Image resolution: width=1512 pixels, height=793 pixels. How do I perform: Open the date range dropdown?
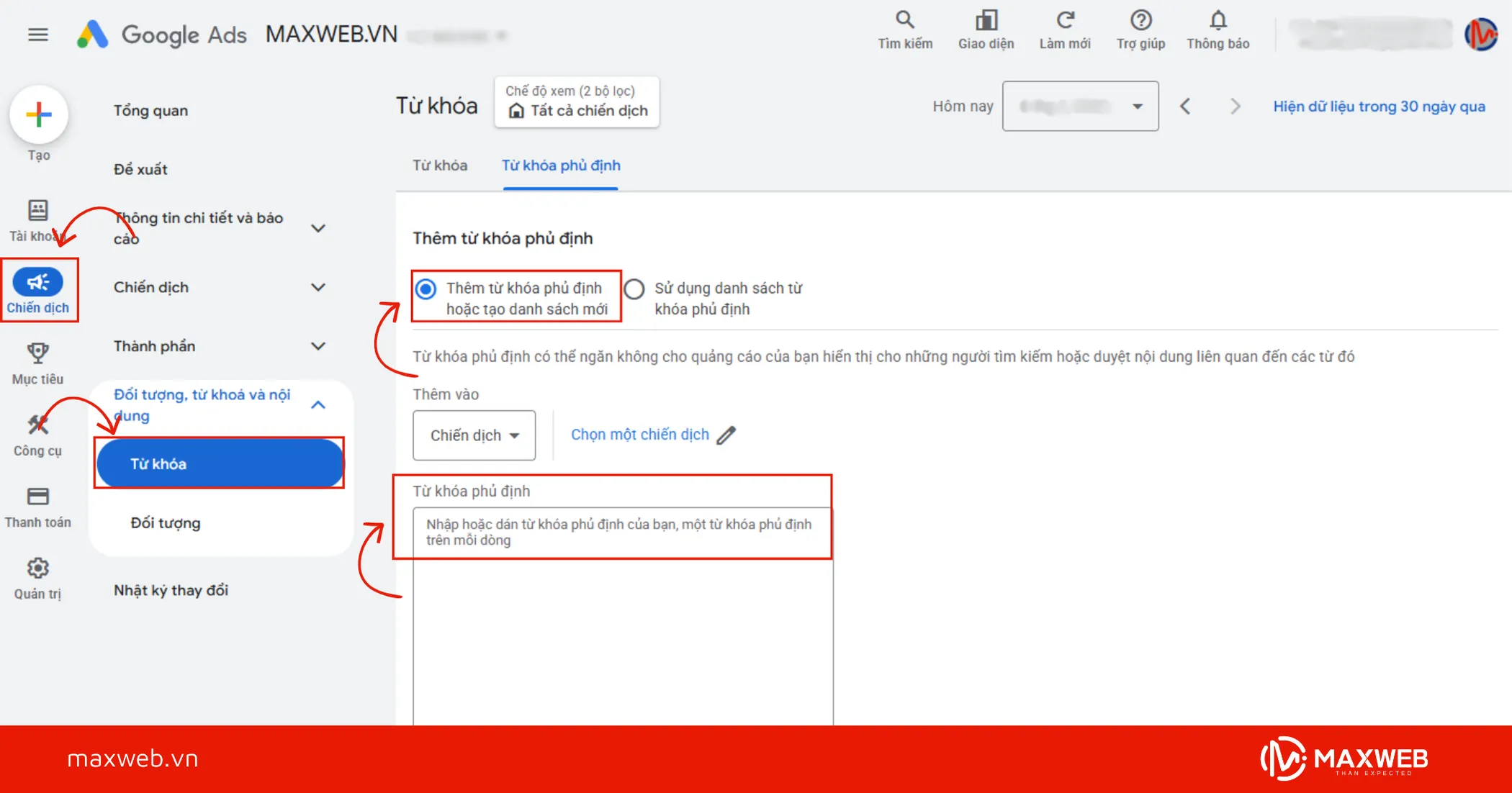pyautogui.click(x=1080, y=107)
